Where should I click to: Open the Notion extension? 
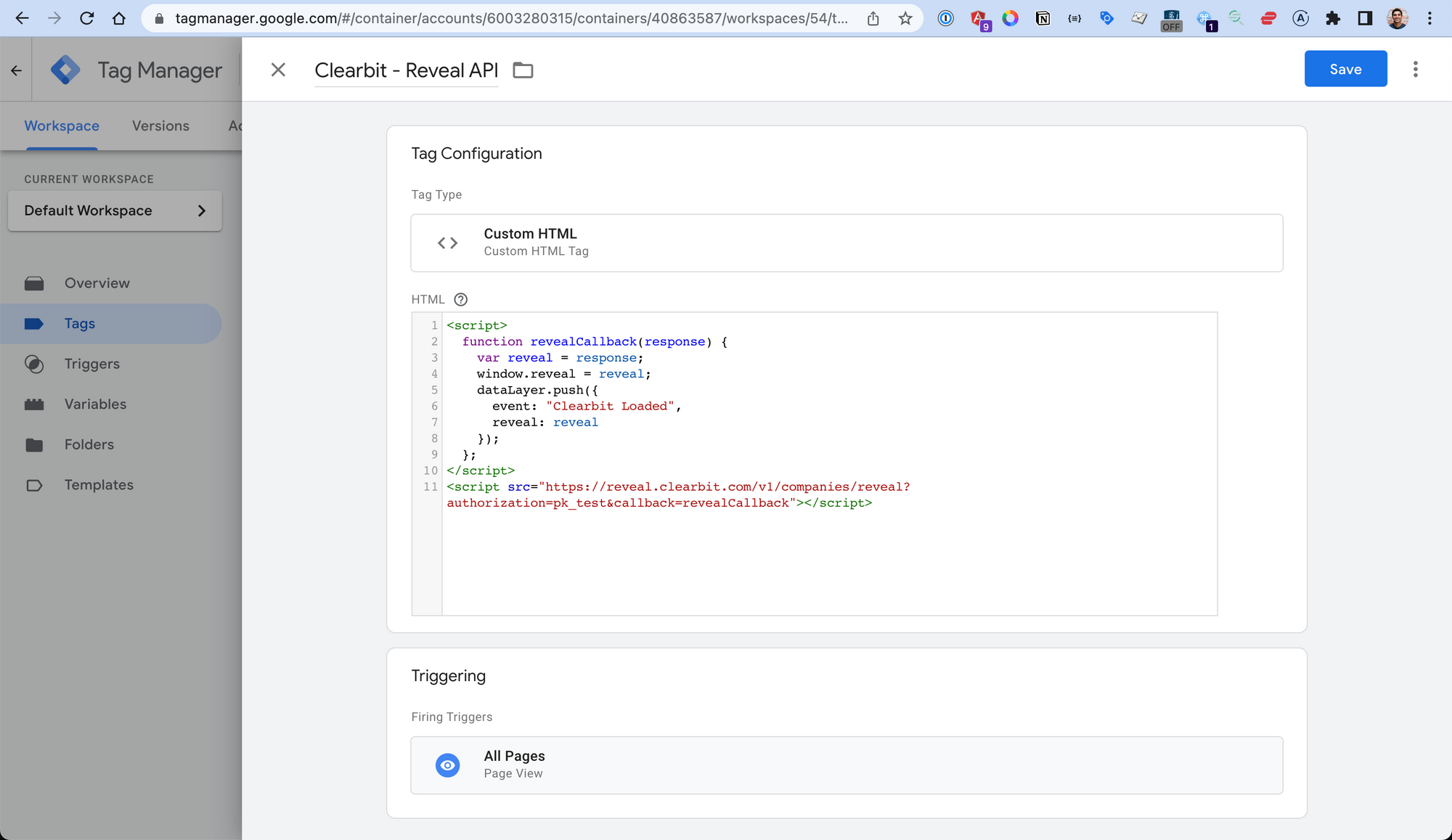coord(1043,18)
